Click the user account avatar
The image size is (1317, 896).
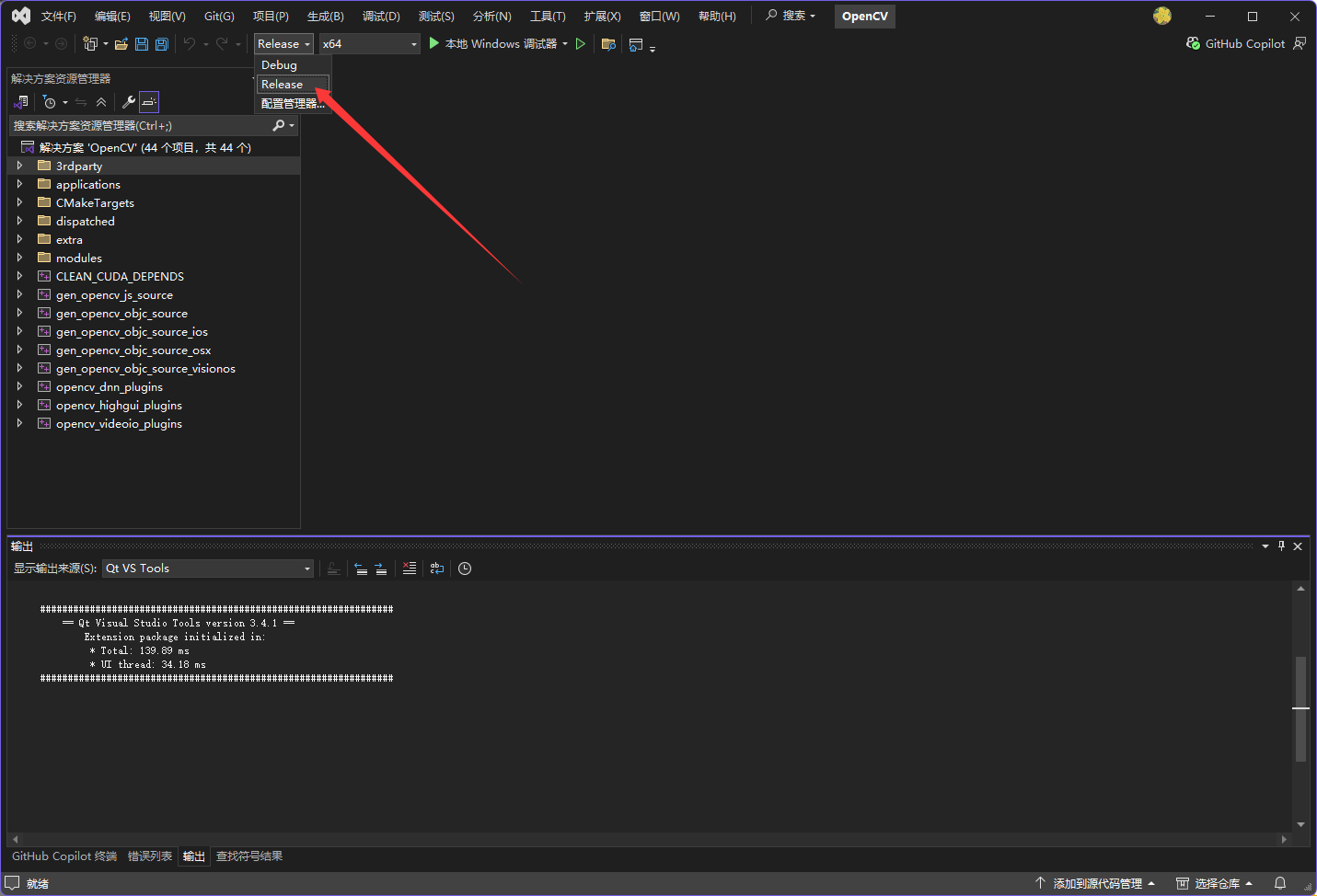[1162, 16]
